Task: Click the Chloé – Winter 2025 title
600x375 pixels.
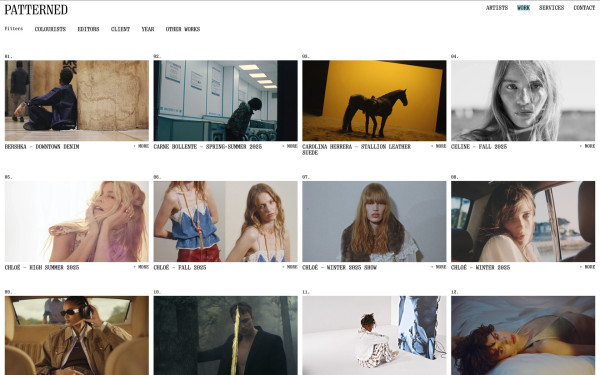Action: (x=480, y=267)
